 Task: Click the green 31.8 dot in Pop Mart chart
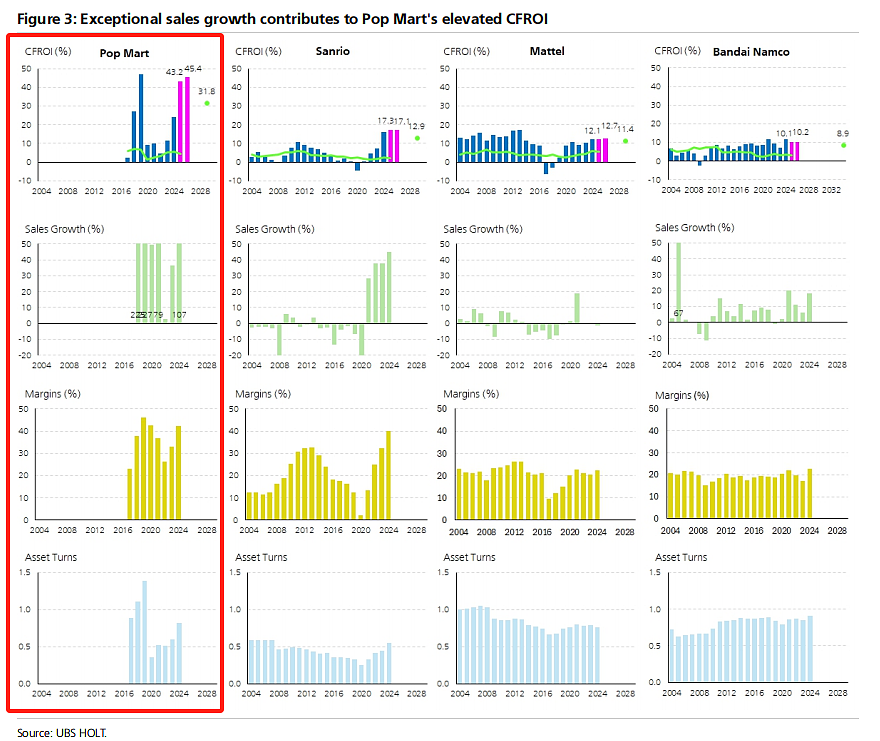(x=207, y=103)
